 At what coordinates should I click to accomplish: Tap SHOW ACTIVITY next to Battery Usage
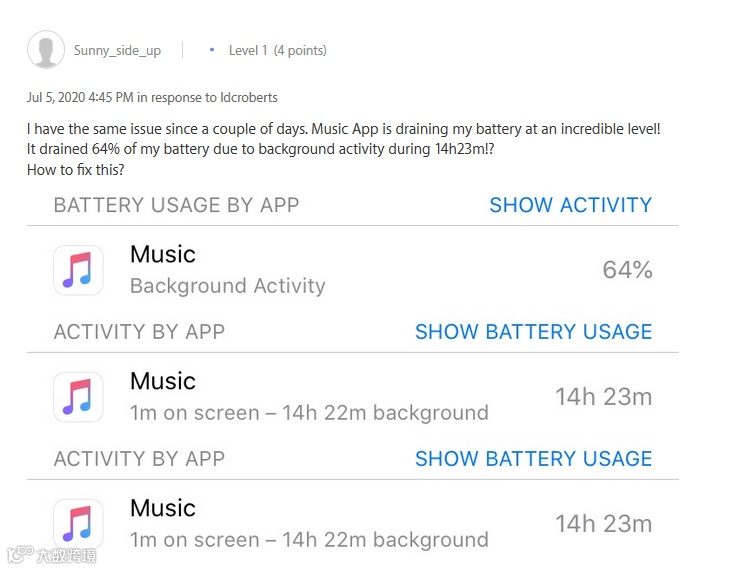pos(570,205)
